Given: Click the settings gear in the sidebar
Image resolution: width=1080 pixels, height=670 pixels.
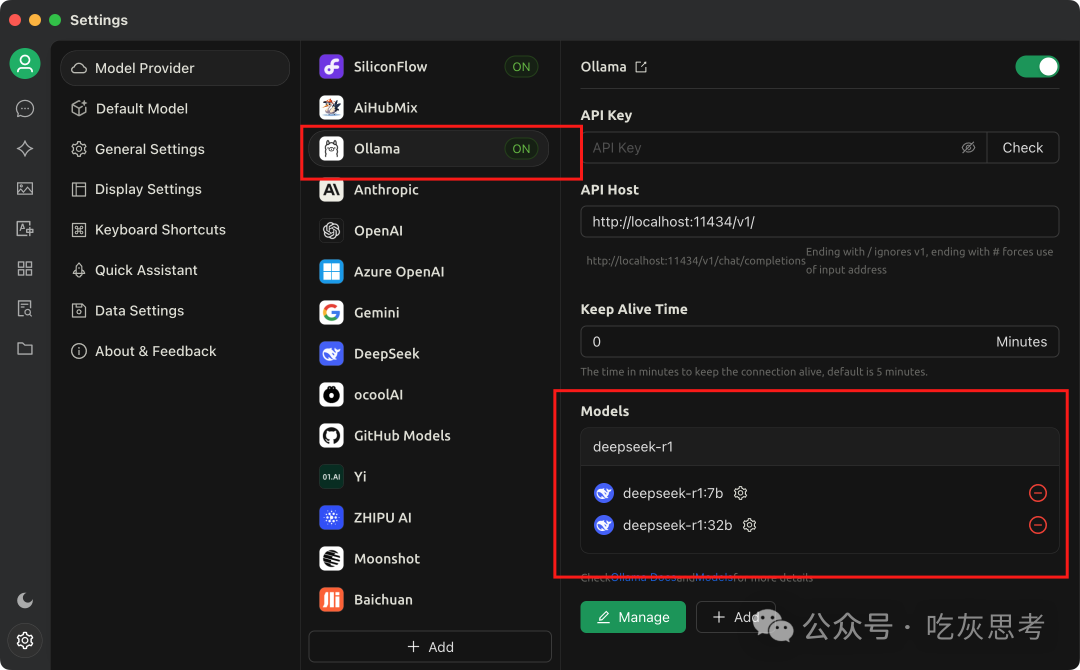Looking at the screenshot, I should [x=25, y=640].
